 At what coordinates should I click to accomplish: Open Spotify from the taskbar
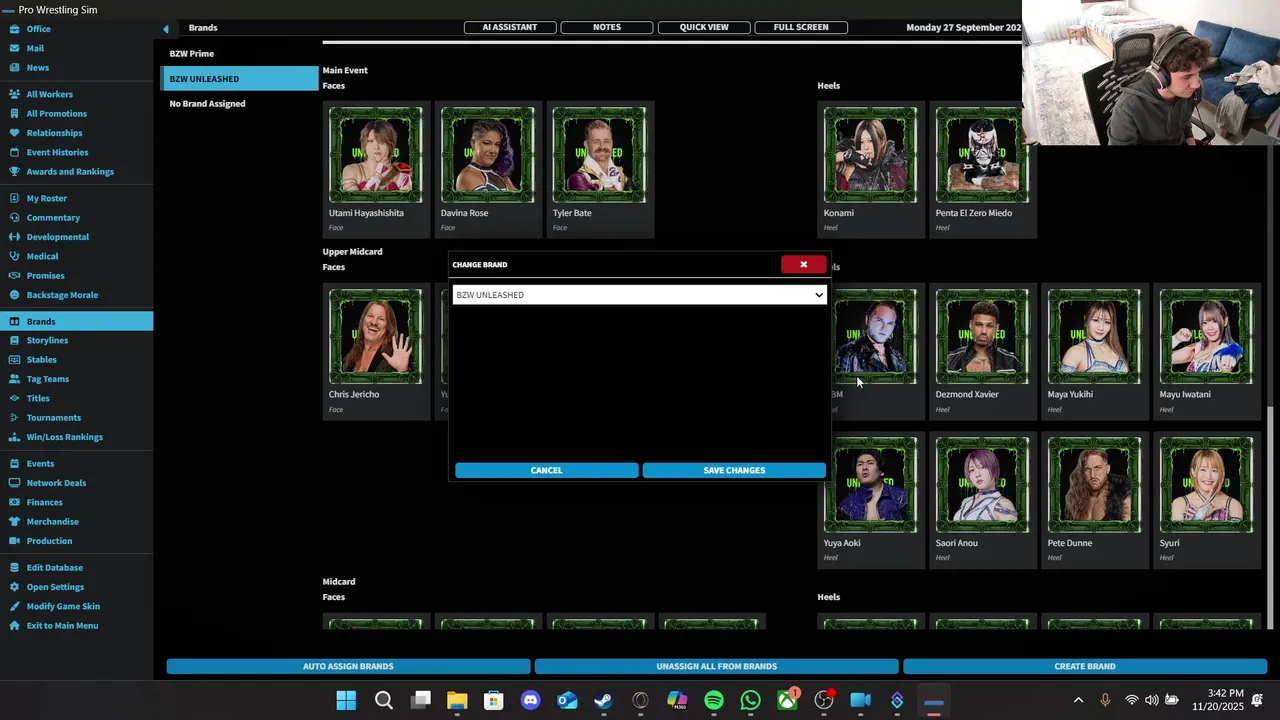(x=714, y=701)
